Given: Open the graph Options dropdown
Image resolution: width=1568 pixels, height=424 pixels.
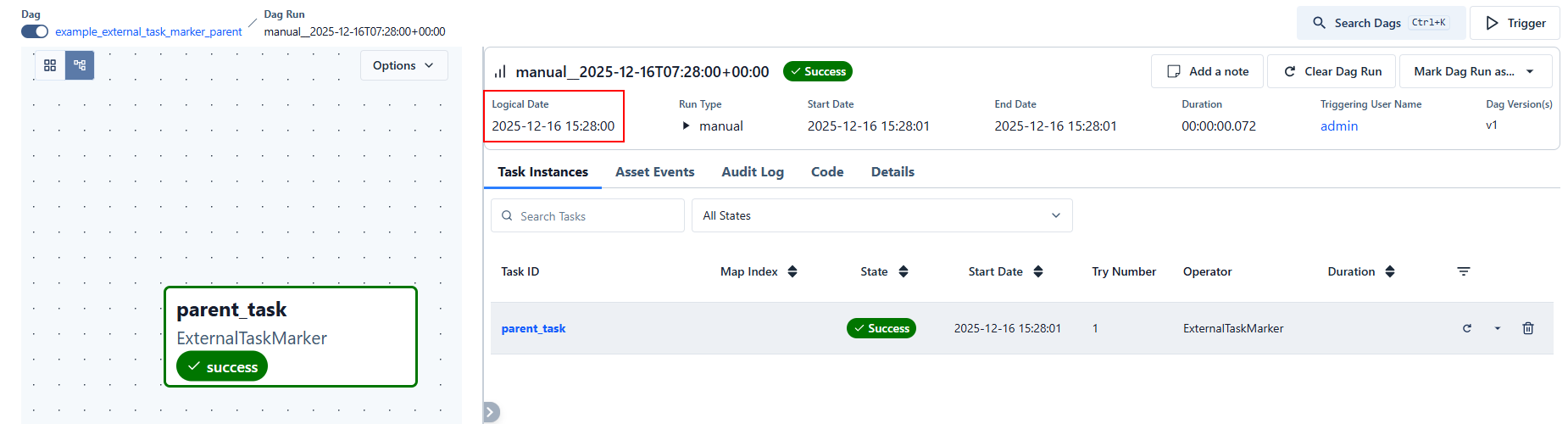Looking at the screenshot, I should [x=404, y=65].
